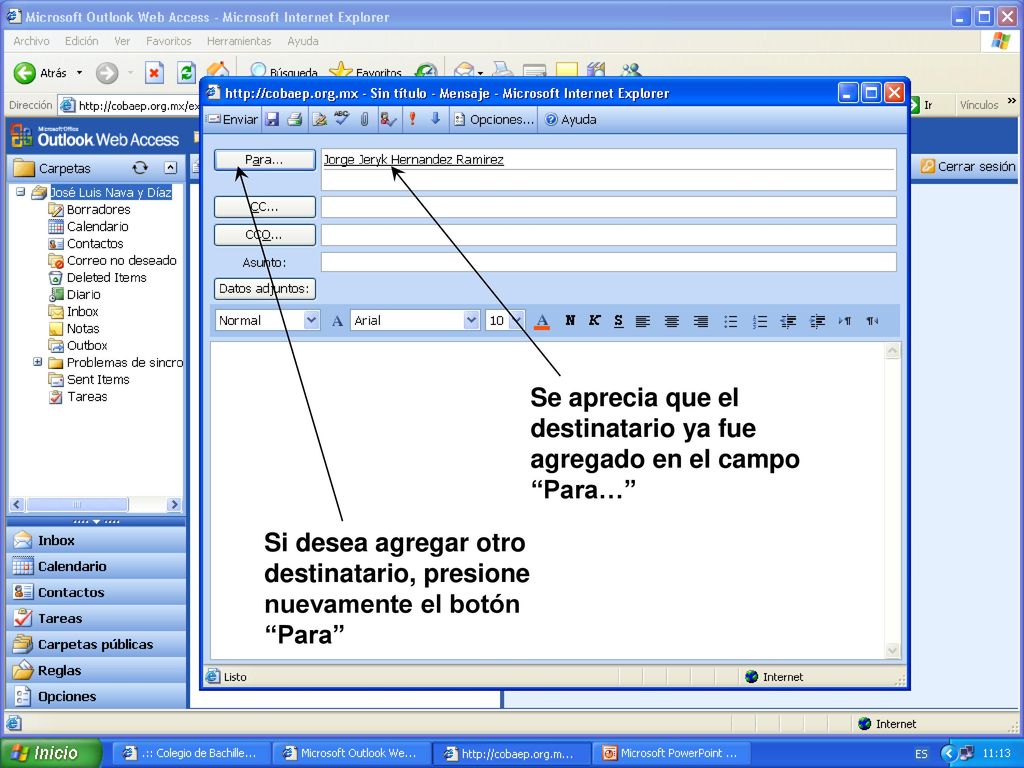Attach a file with the paperclip icon
1024x768 pixels.
click(x=364, y=120)
